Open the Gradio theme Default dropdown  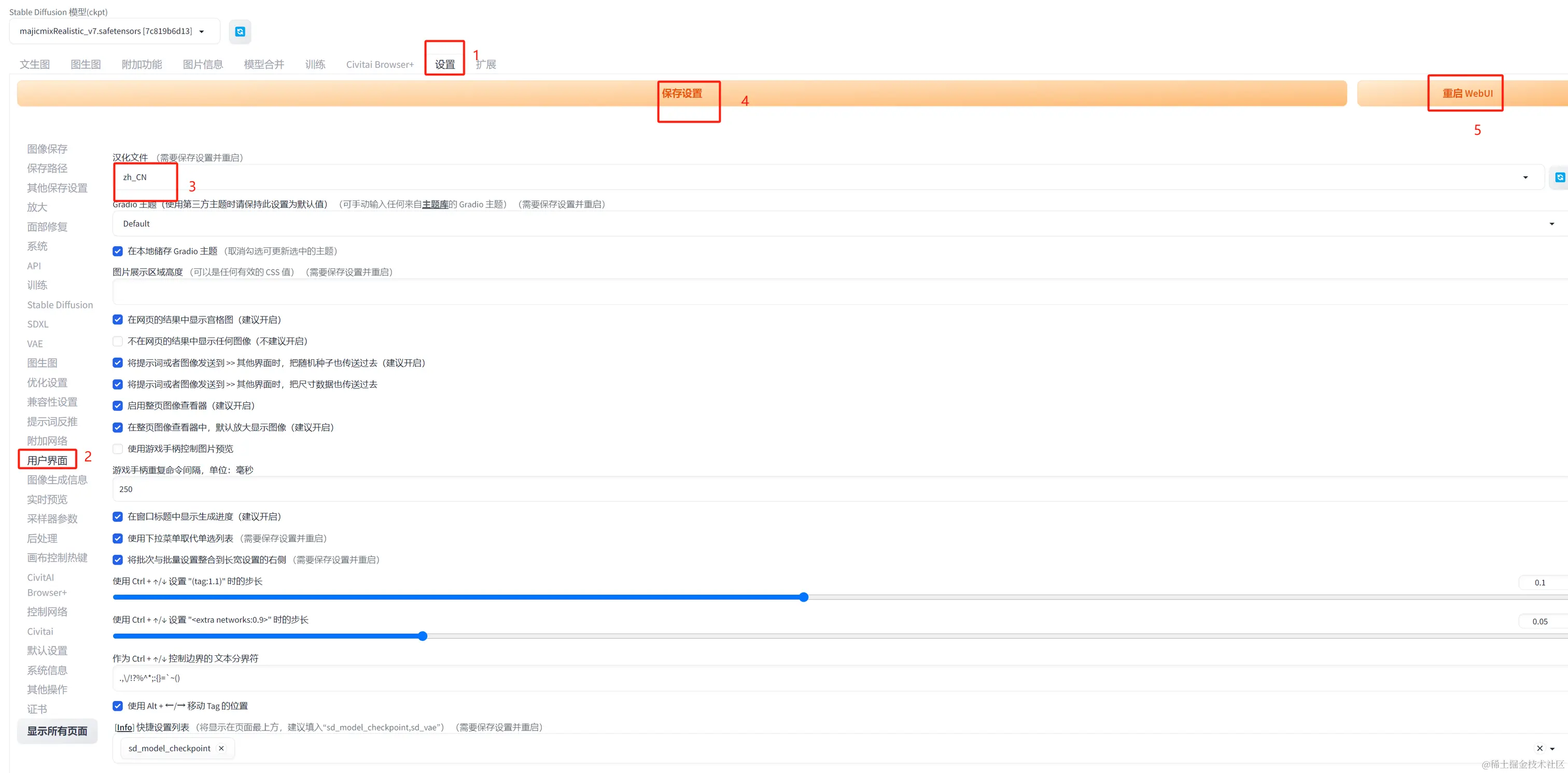pos(1551,223)
